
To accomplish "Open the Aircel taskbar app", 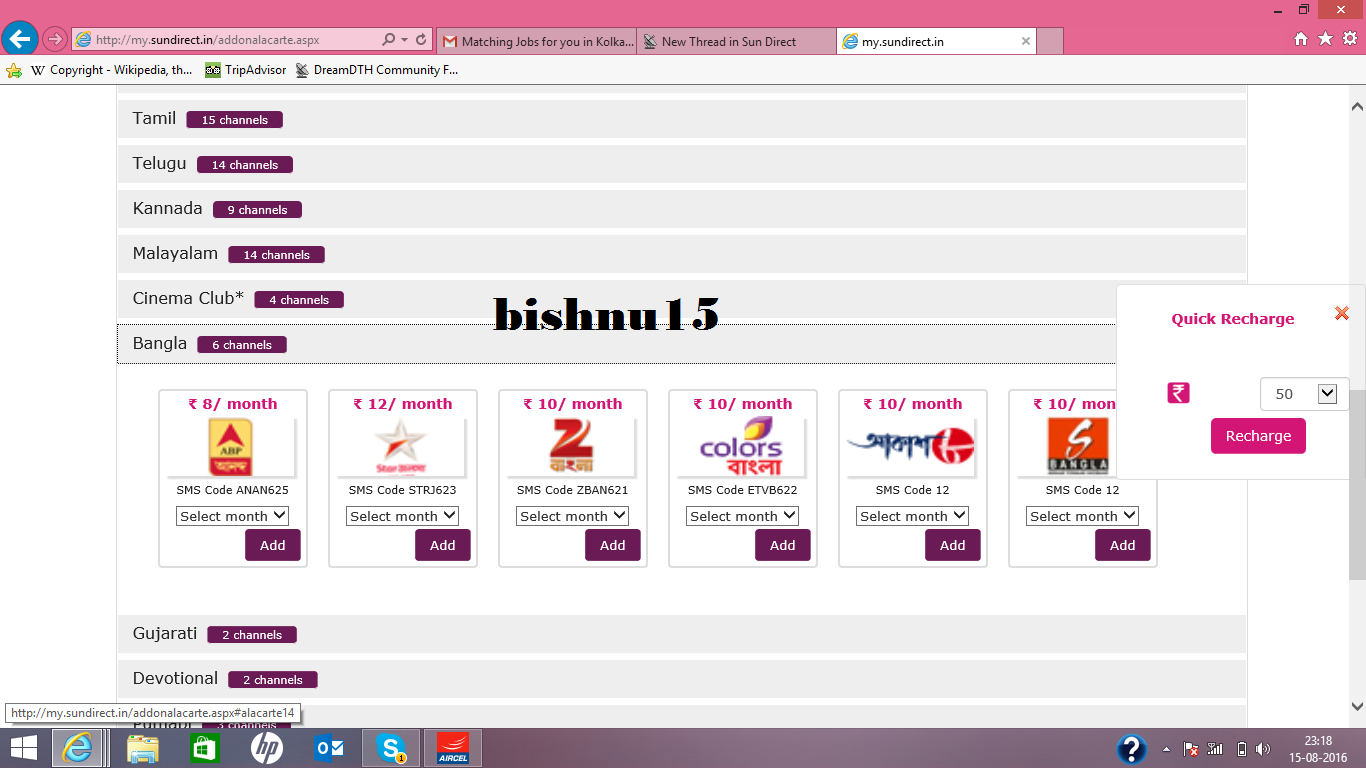I will [x=453, y=748].
